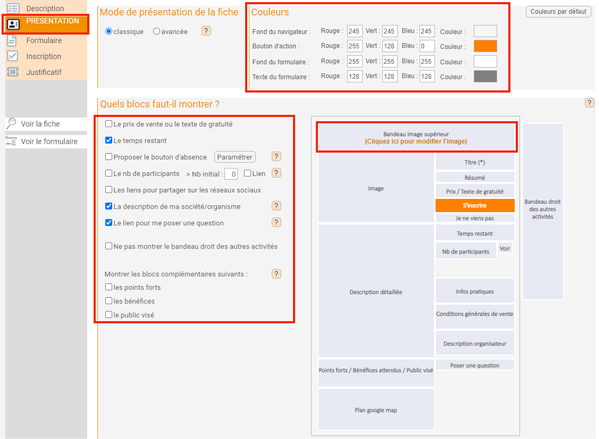
Task: Click the orange Bouton d'action color swatch
Action: click(485, 46)
